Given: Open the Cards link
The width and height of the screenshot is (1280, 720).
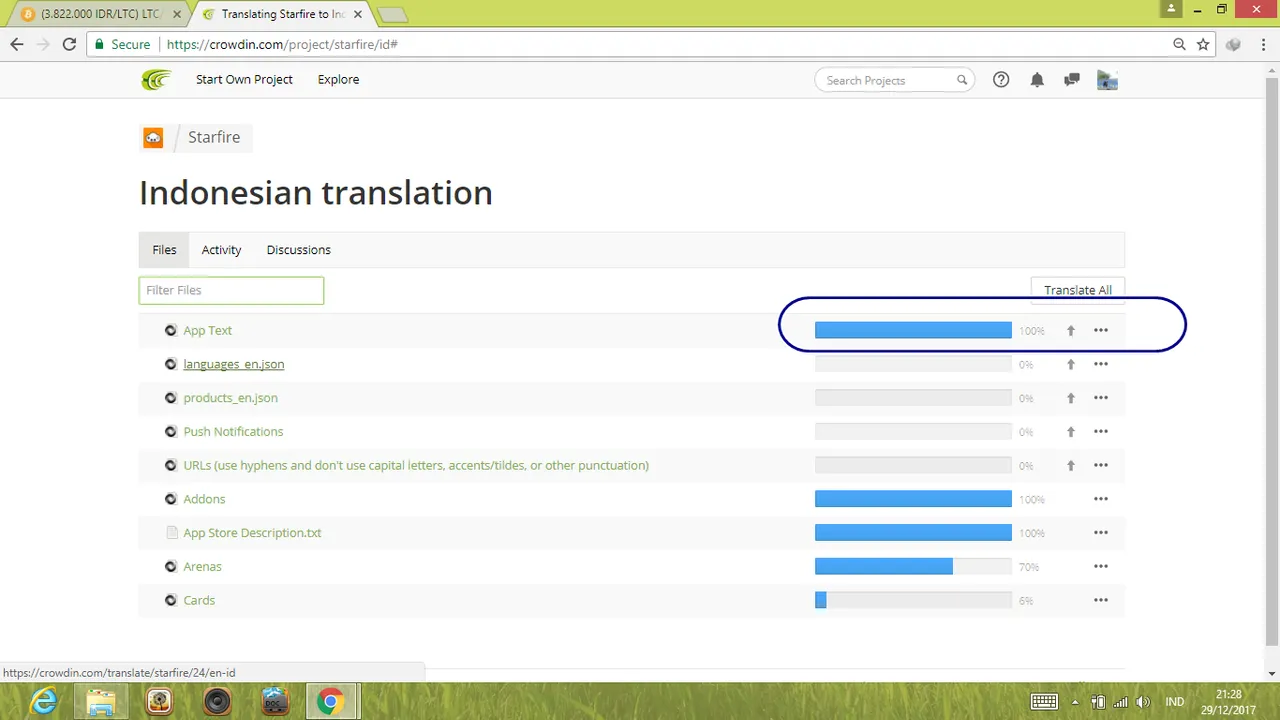Looking at the screenshot, I should coord(199,600).
